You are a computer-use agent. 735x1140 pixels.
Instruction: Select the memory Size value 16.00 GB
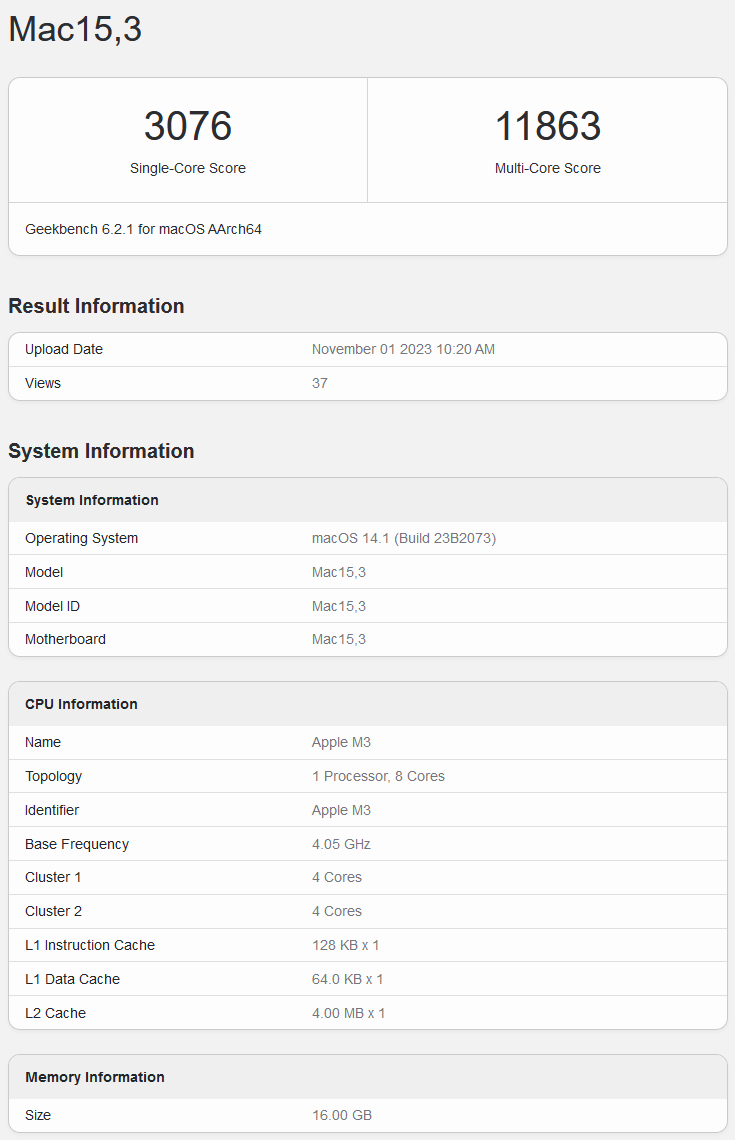(342, 1115)
